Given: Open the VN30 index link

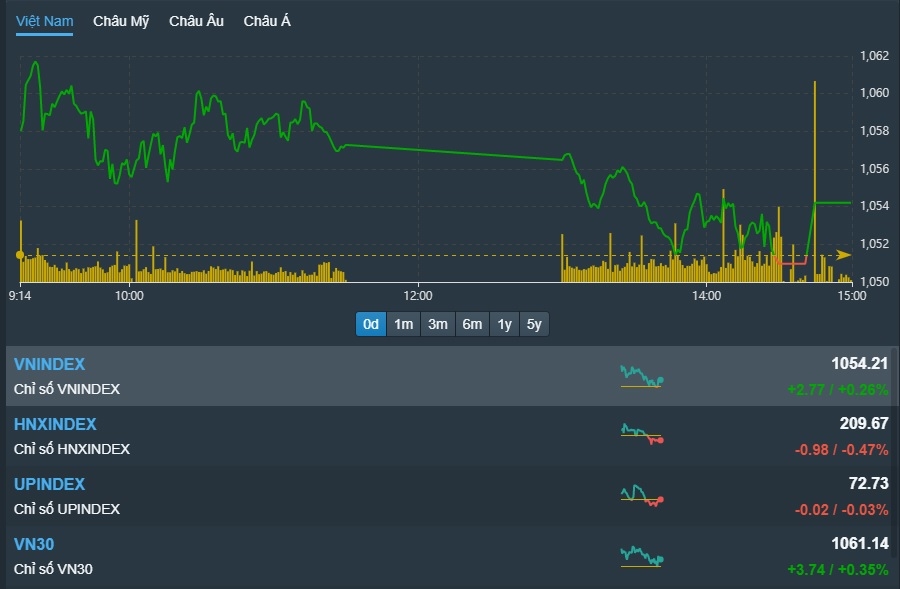Looking at the screenshot, I should pos(34,544).
